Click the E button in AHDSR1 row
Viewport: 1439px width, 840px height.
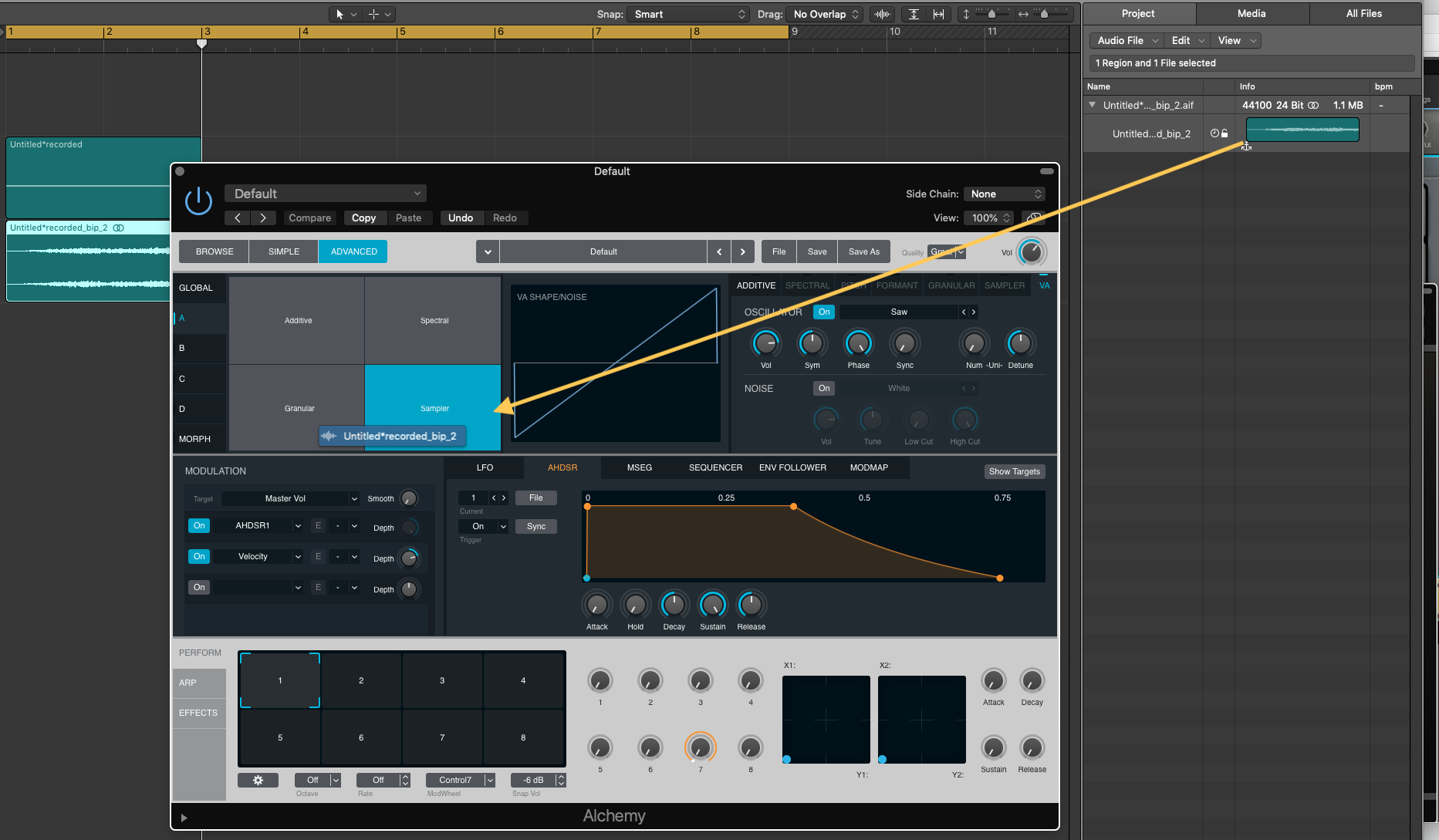coord(318,526)
